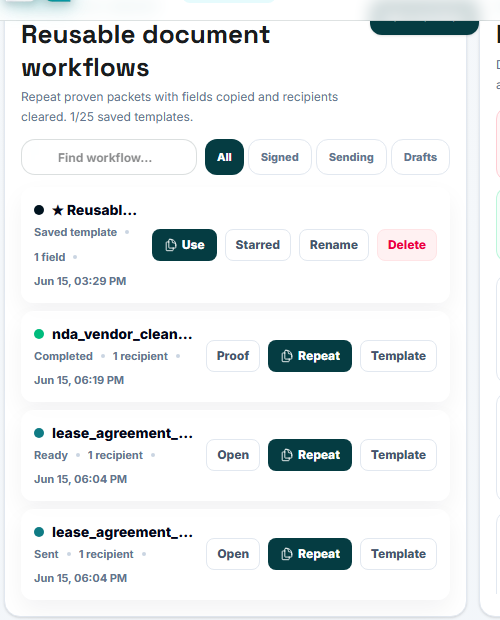Open the Ready lease_agreement document
This screenshot has width=500, height=620.
coord(233,455)
